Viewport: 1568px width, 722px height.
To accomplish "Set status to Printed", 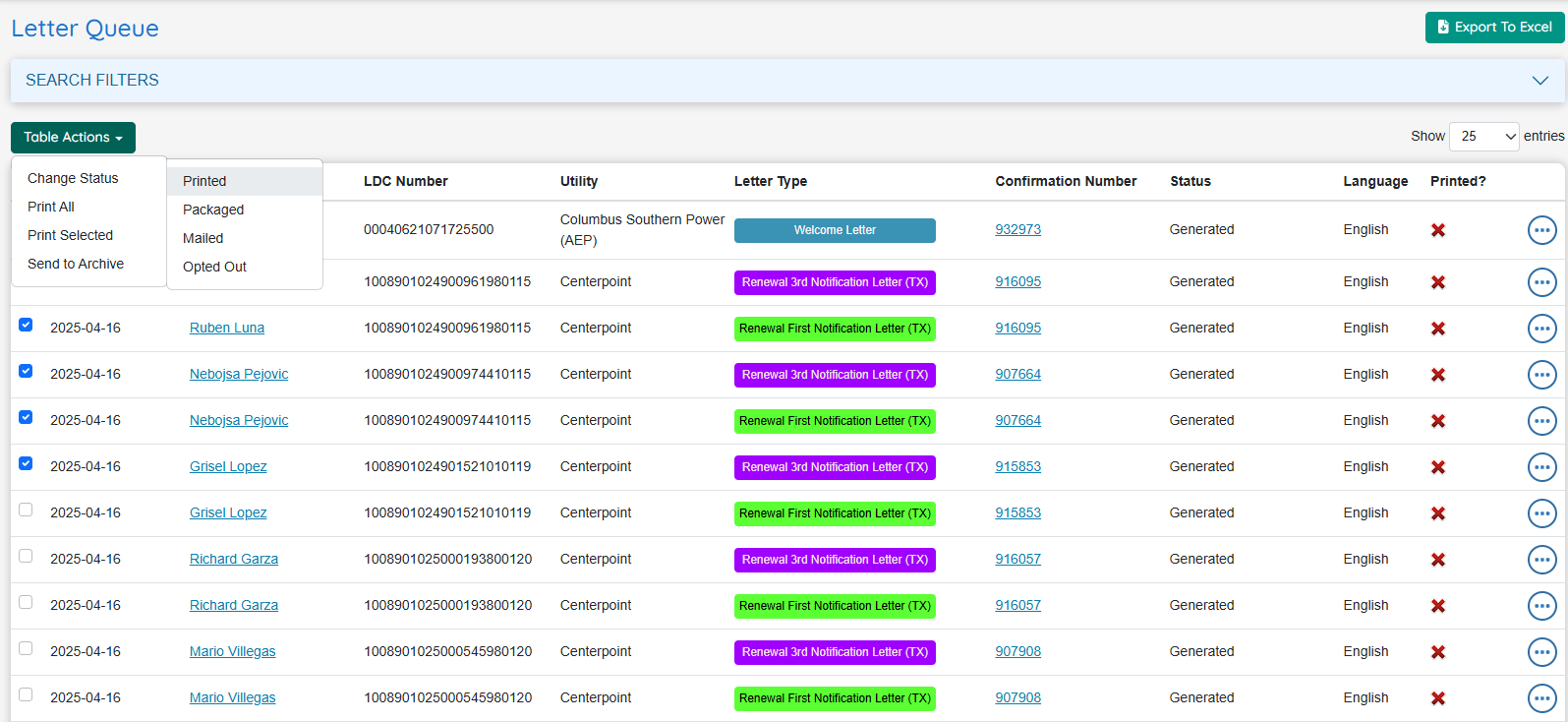I will [x=245, y=181].
